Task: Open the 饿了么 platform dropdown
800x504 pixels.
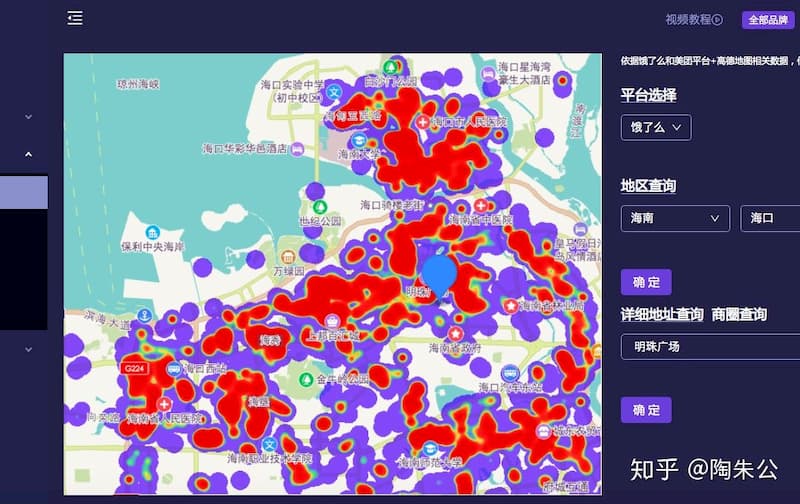Action: (x=656, y=128)
